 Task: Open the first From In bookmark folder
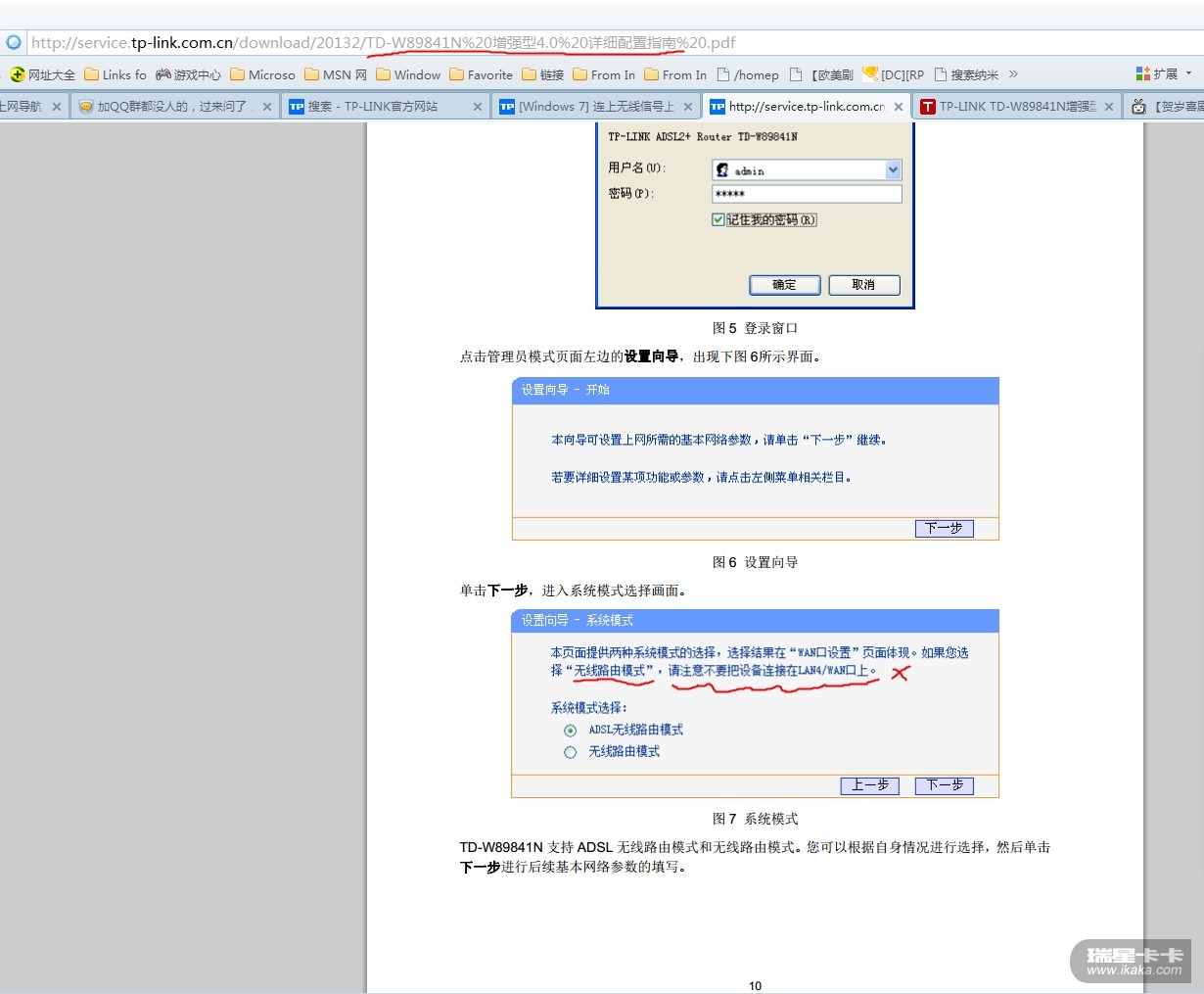click(x=604, y=74)
